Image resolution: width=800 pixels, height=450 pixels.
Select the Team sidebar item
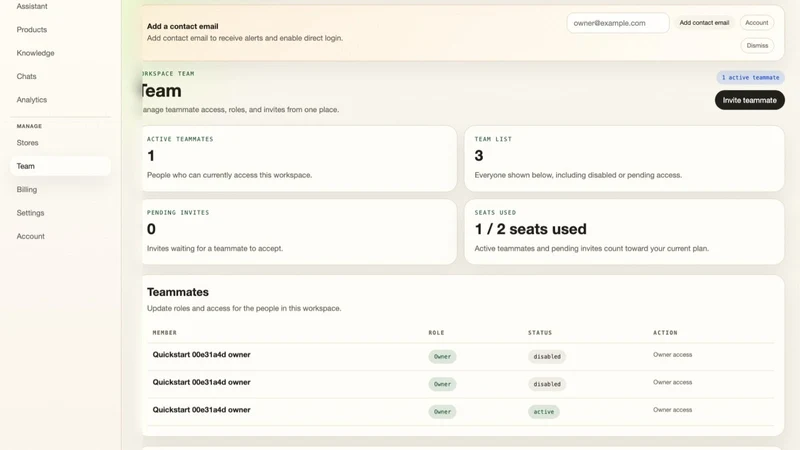(60, 166)
